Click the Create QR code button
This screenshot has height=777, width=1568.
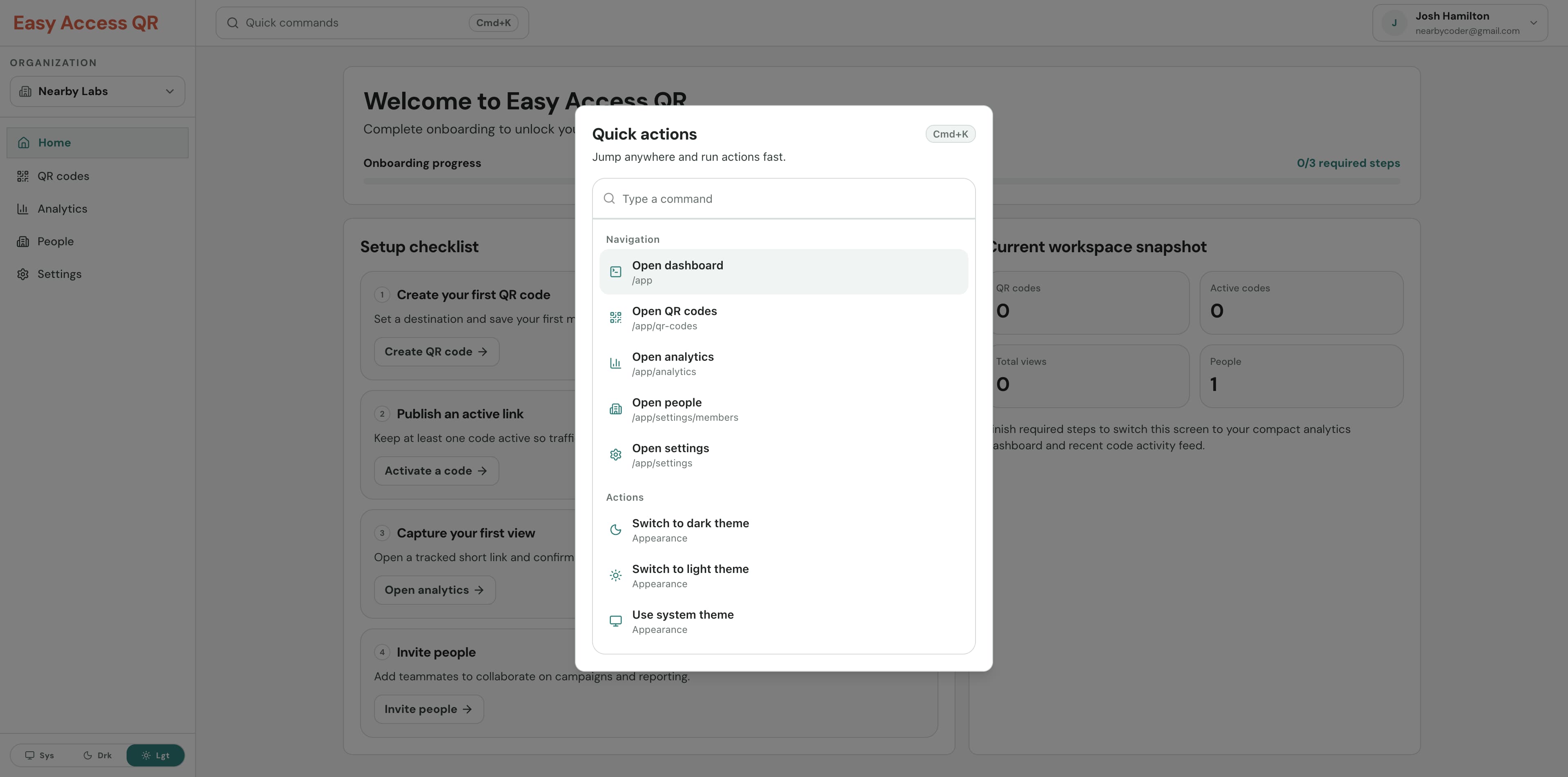pos(436,351)
